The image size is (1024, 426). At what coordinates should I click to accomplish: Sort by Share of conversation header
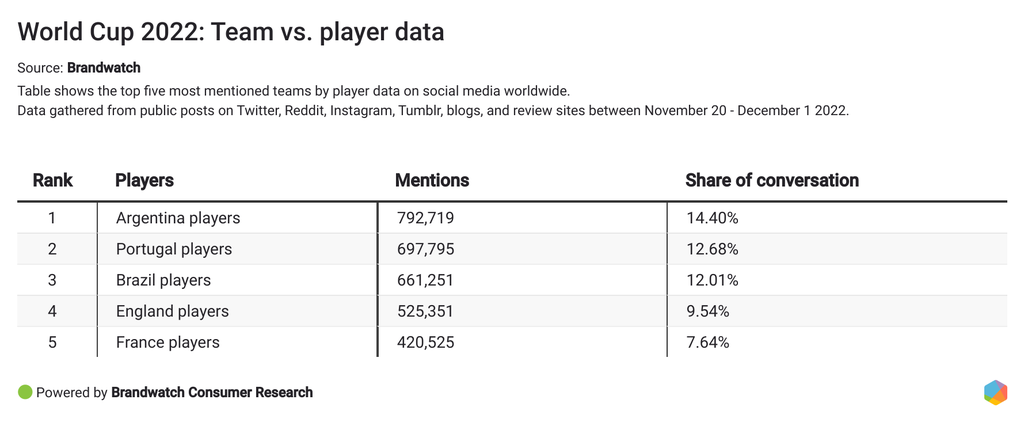(772, 181)
